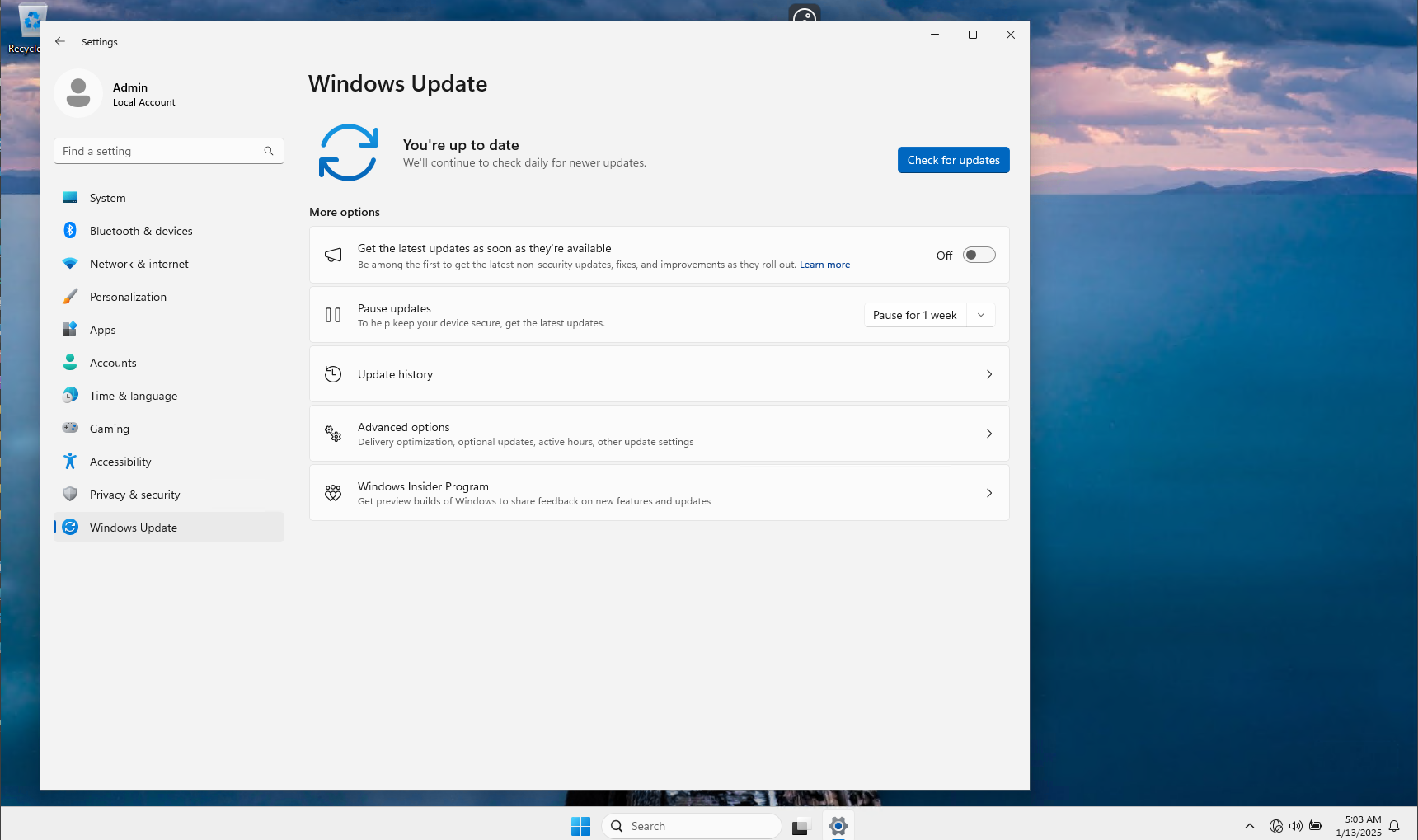Follow the Learn more link

coord(824,265)
